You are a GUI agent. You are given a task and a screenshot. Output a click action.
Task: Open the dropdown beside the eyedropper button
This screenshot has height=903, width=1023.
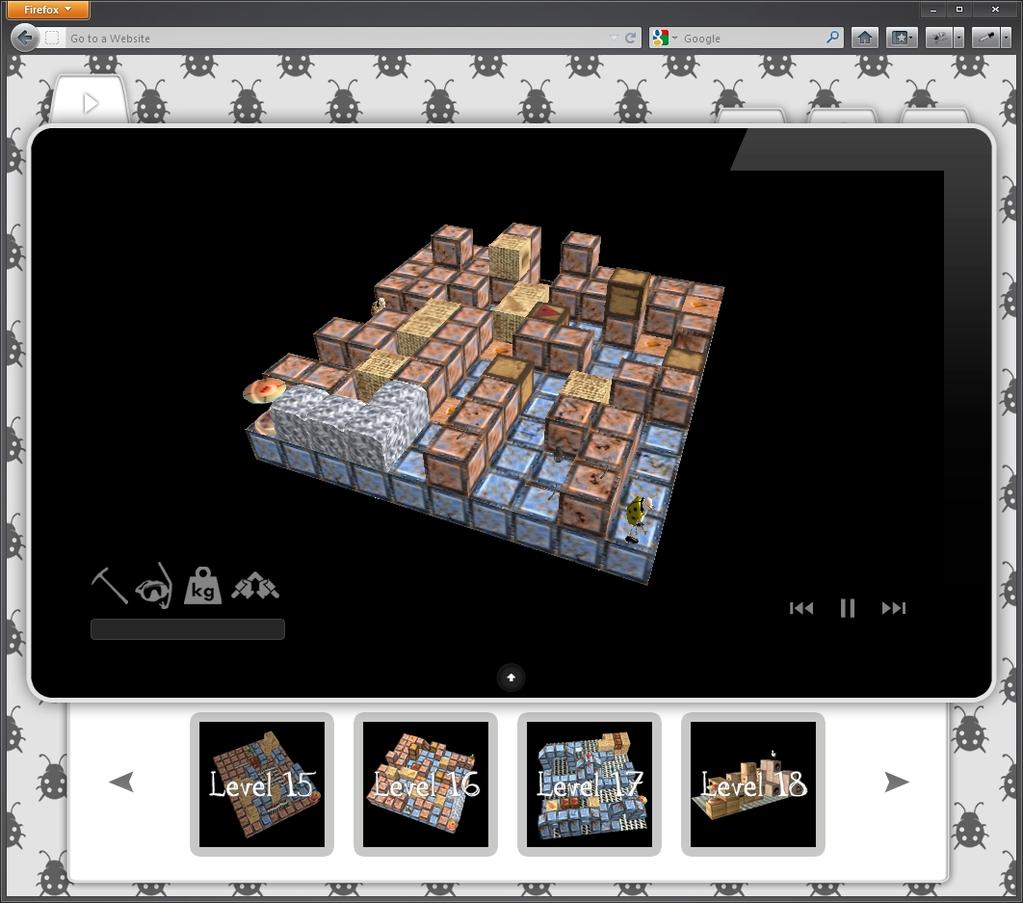[x=1005, y=38]
